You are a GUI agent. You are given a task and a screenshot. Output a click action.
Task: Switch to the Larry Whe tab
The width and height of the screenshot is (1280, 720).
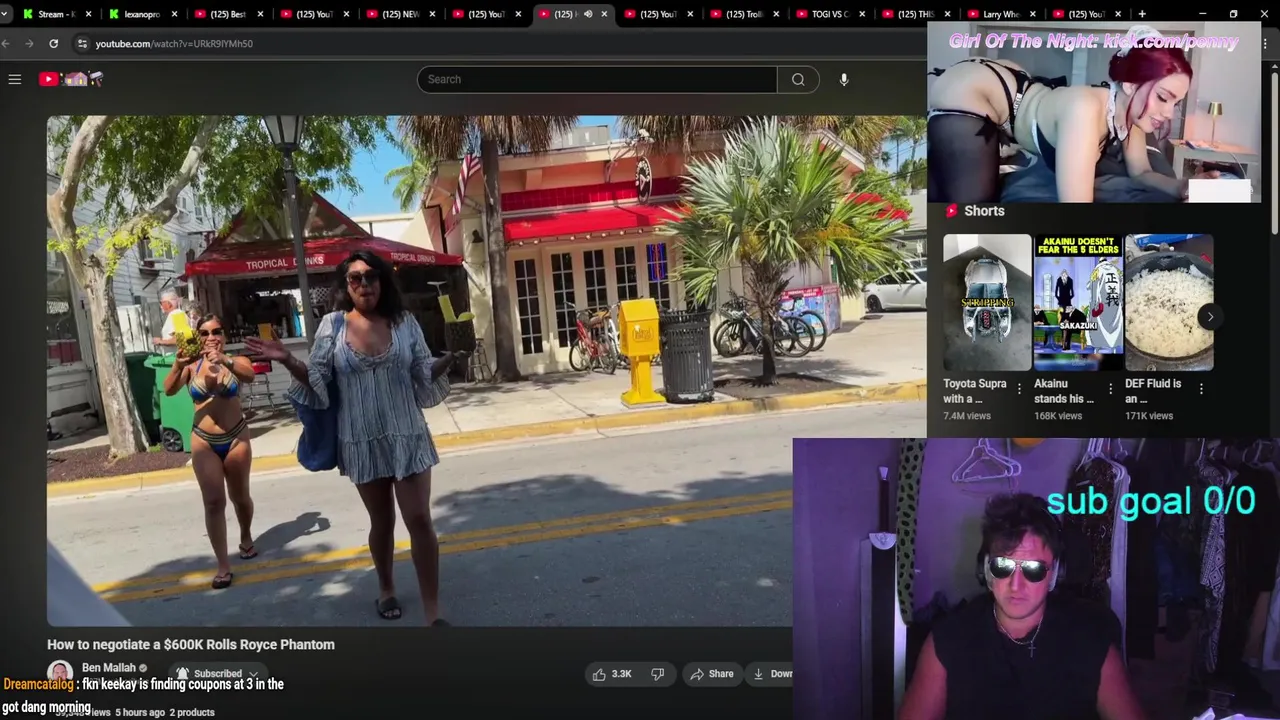pyautogui.click(x=1001, y=14)
